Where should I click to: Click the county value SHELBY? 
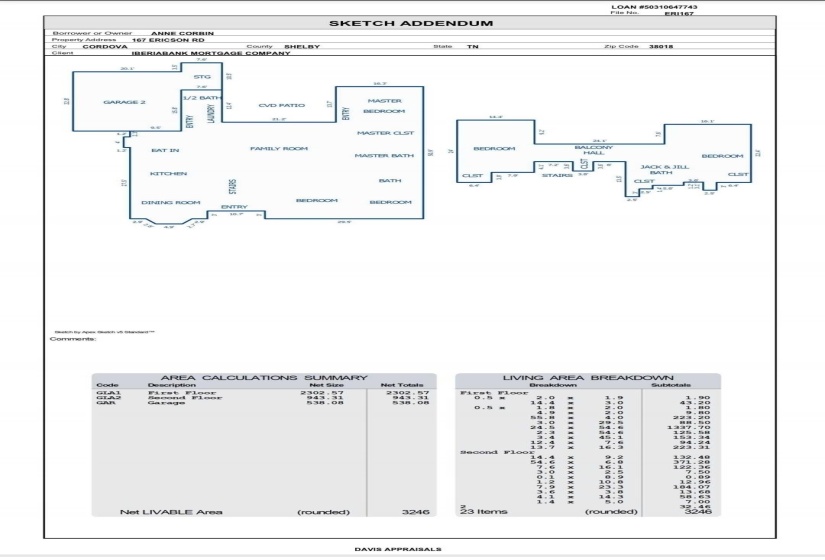[x=302, y=46]
